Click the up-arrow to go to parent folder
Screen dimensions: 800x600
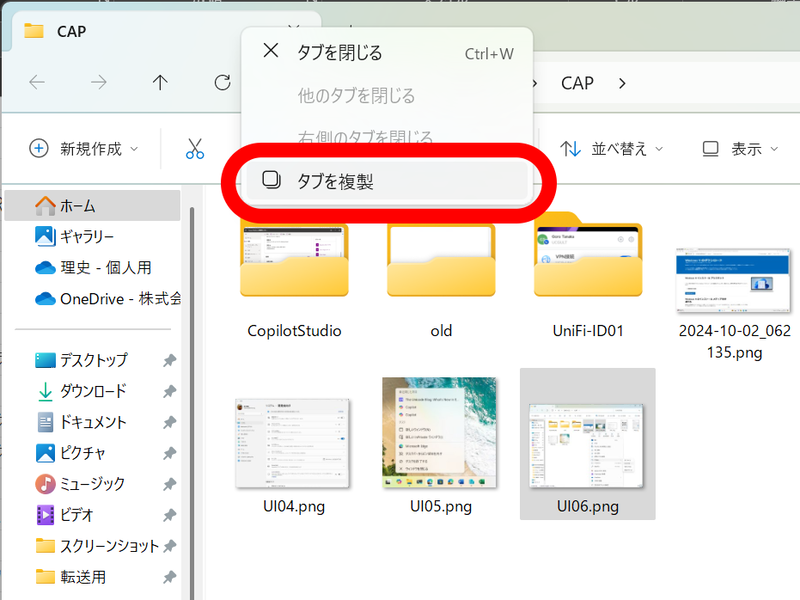click(159, 83)
